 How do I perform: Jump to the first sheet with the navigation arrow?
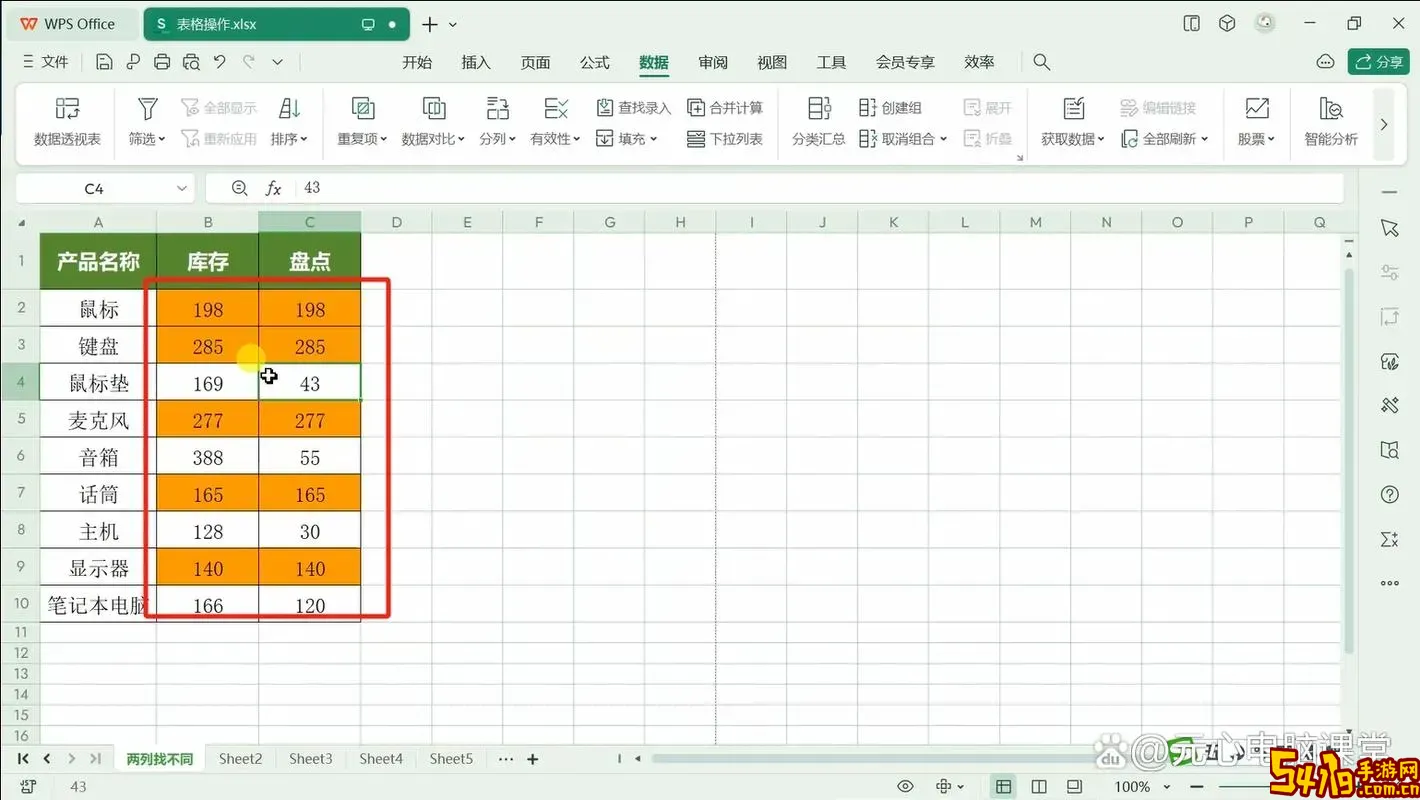click(x=23, y=759)
